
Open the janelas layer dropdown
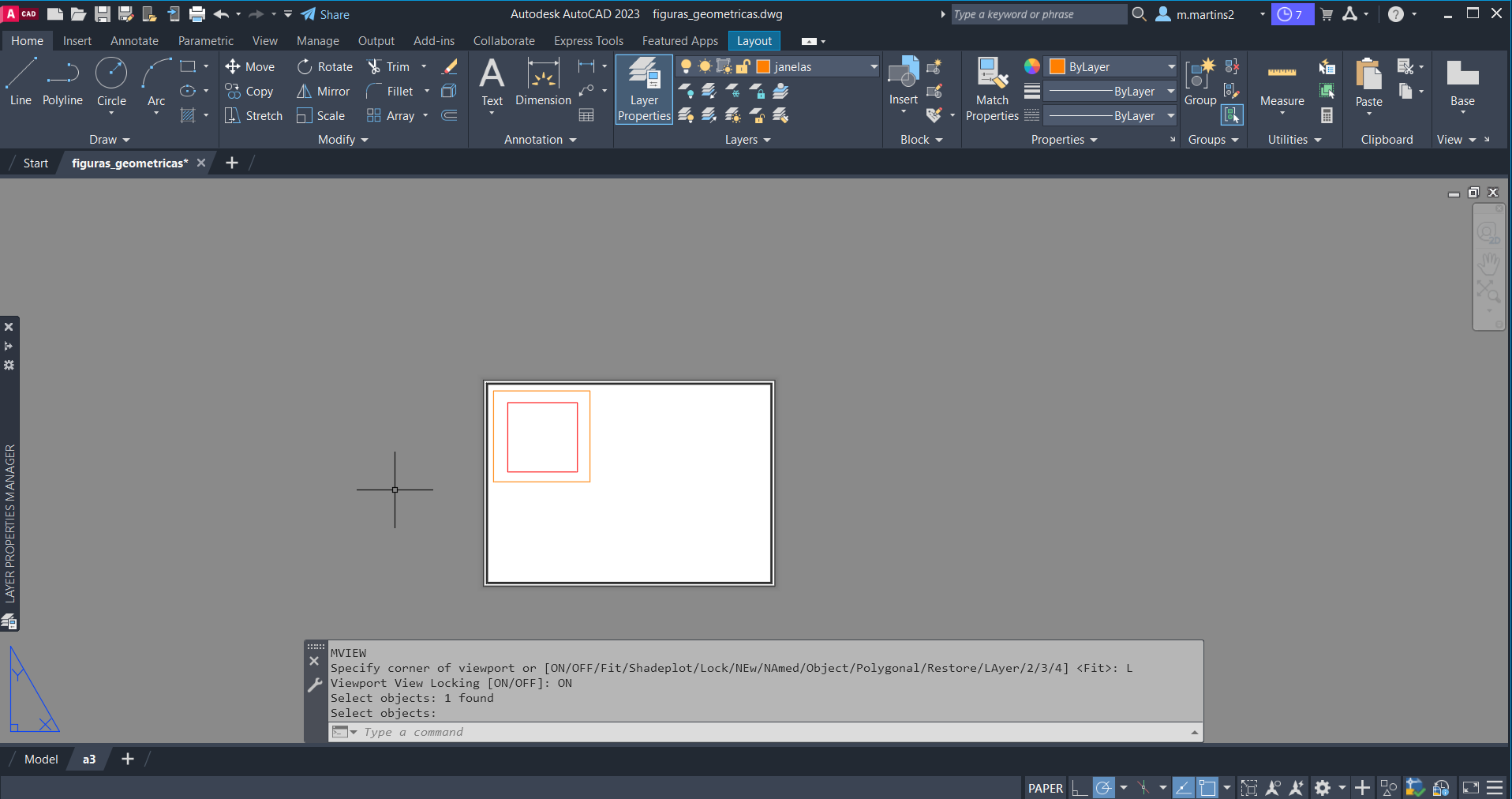click(874, 67)
